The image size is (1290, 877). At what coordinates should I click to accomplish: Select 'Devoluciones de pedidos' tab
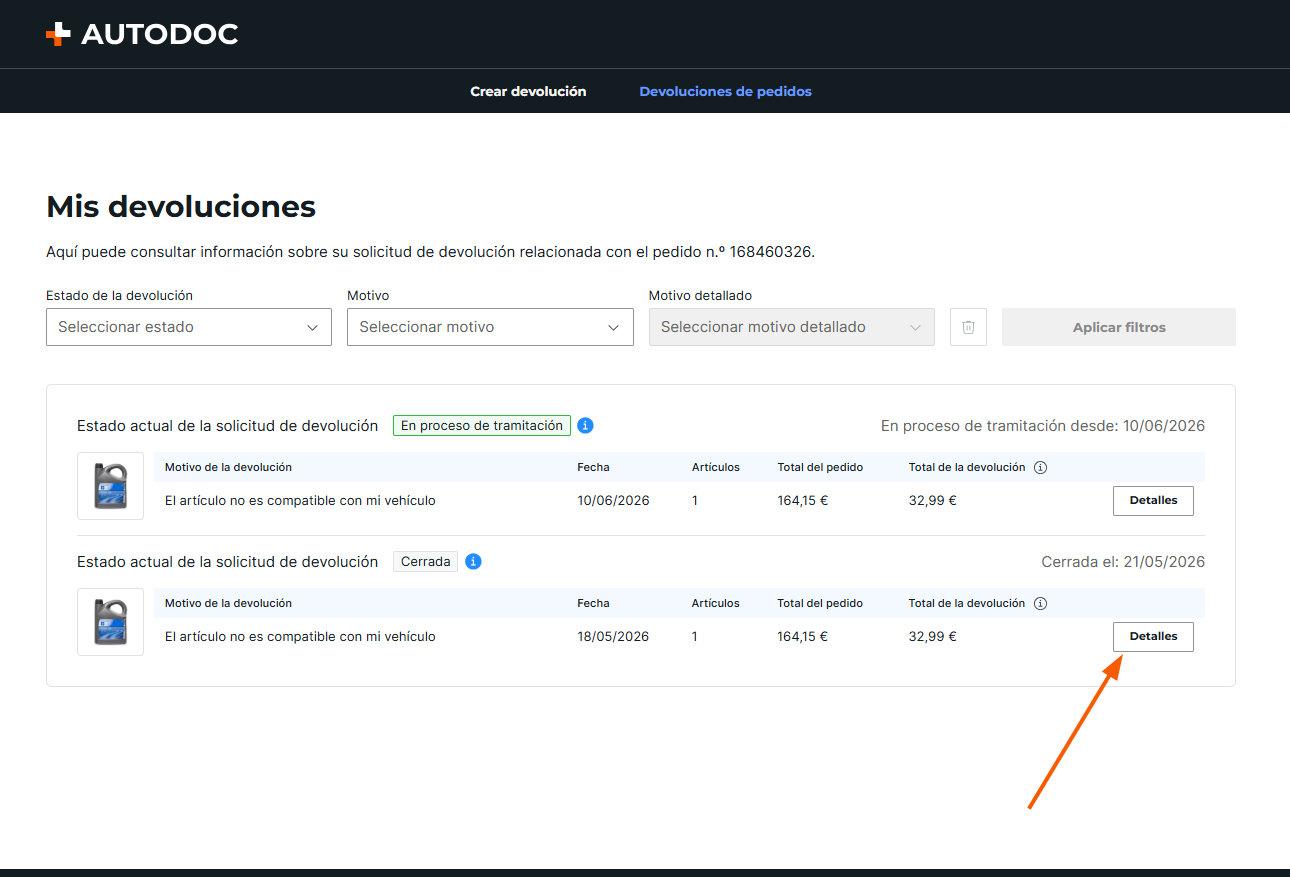point(725,91)
